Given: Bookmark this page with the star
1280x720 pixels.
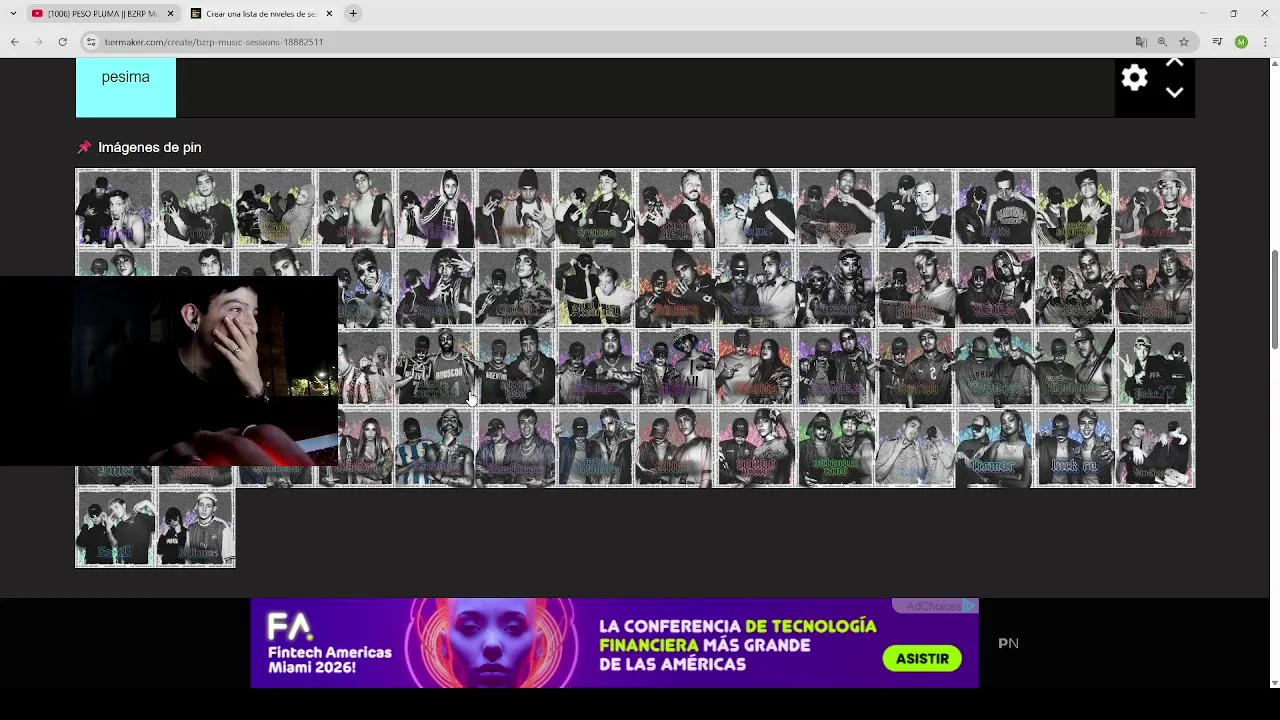Looking at the screenshot, I should coord(1184,42).
